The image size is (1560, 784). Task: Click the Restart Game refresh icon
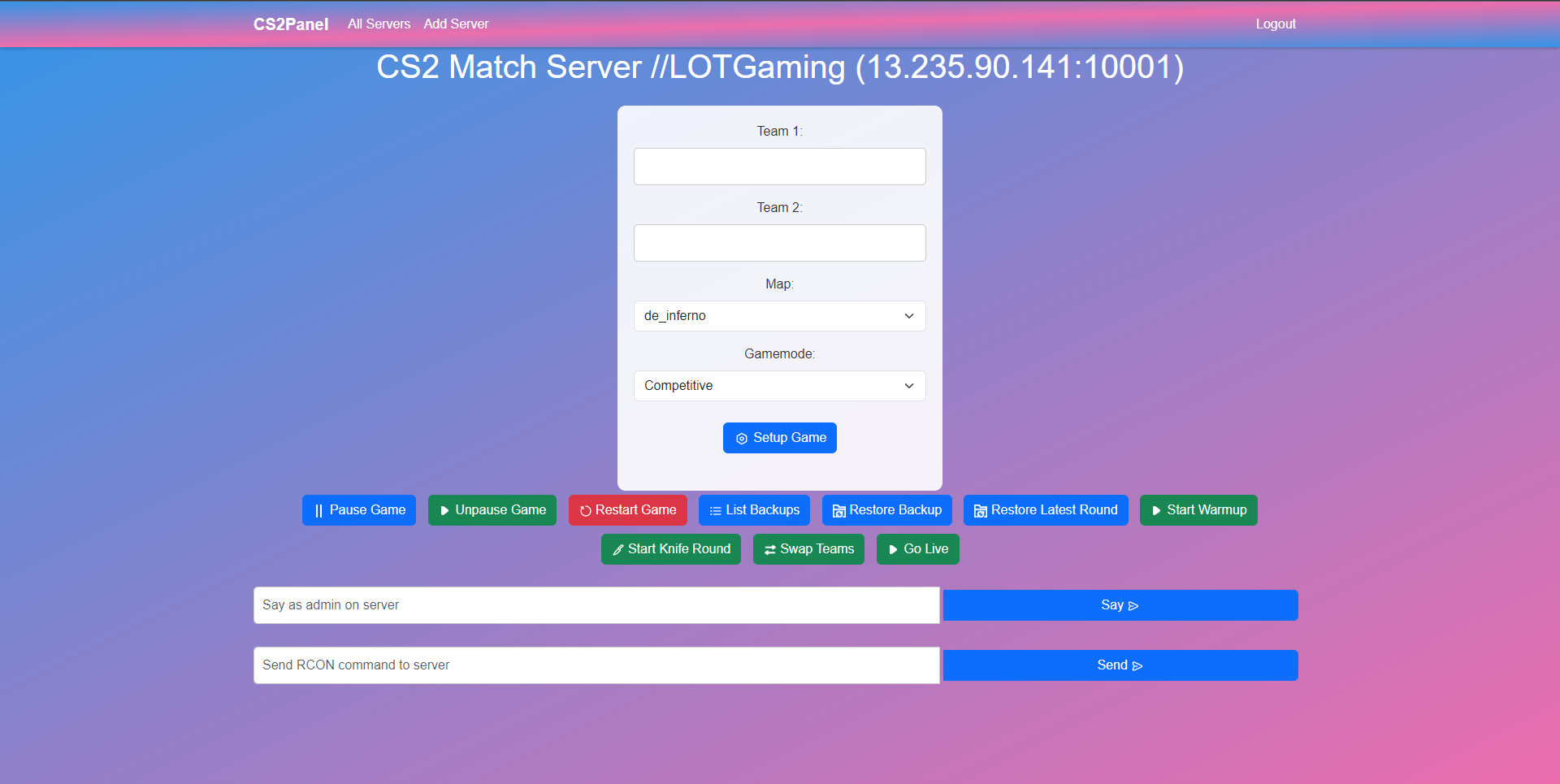click(585, 511)
